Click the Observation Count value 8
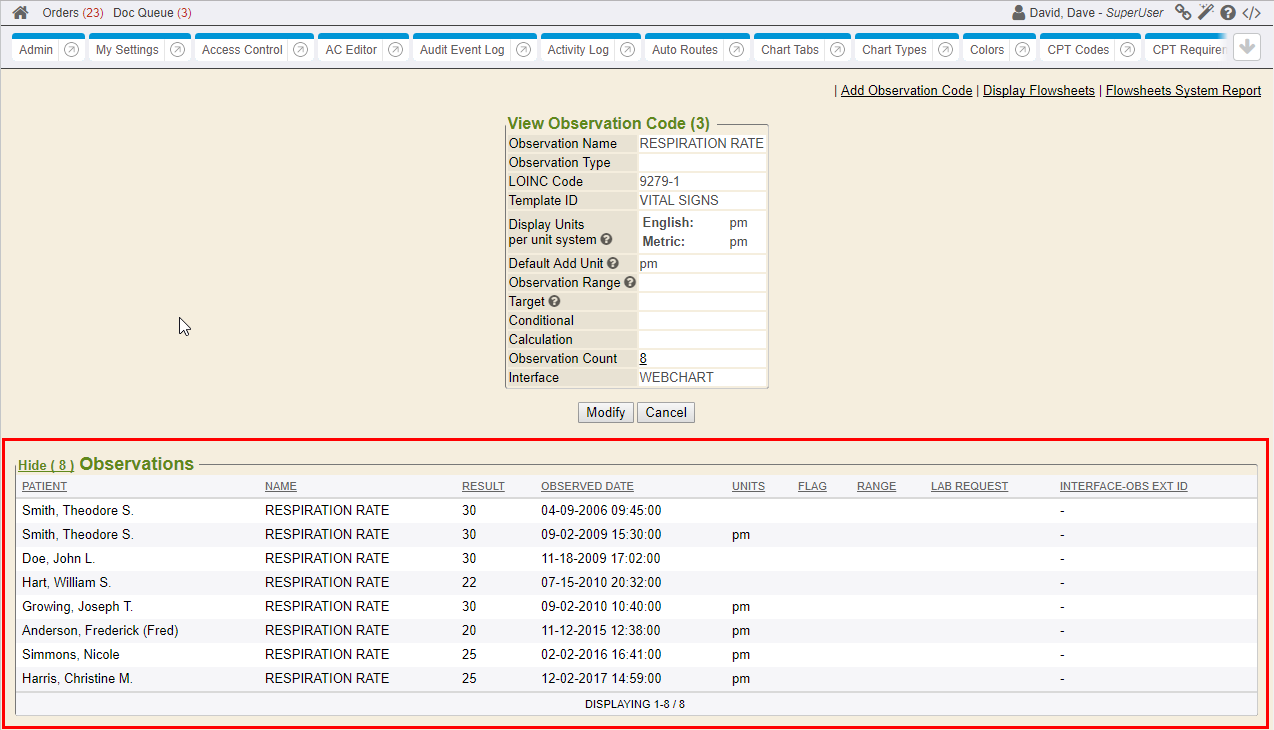Screen dimensions: 1274x730 (x=643, y=359)
